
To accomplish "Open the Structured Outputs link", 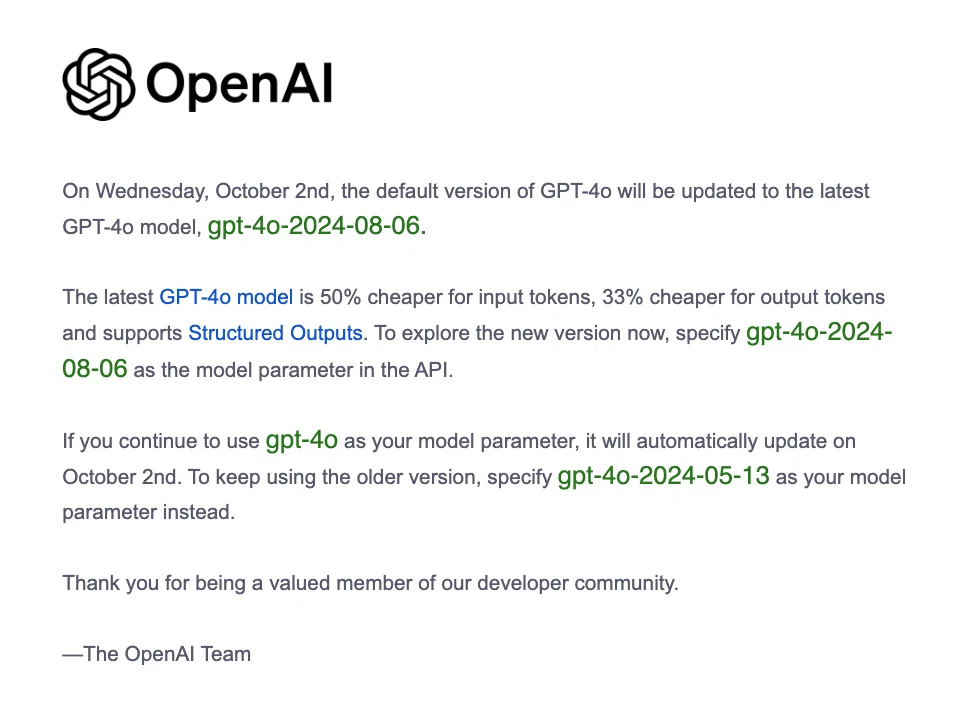I will (276, 332).
